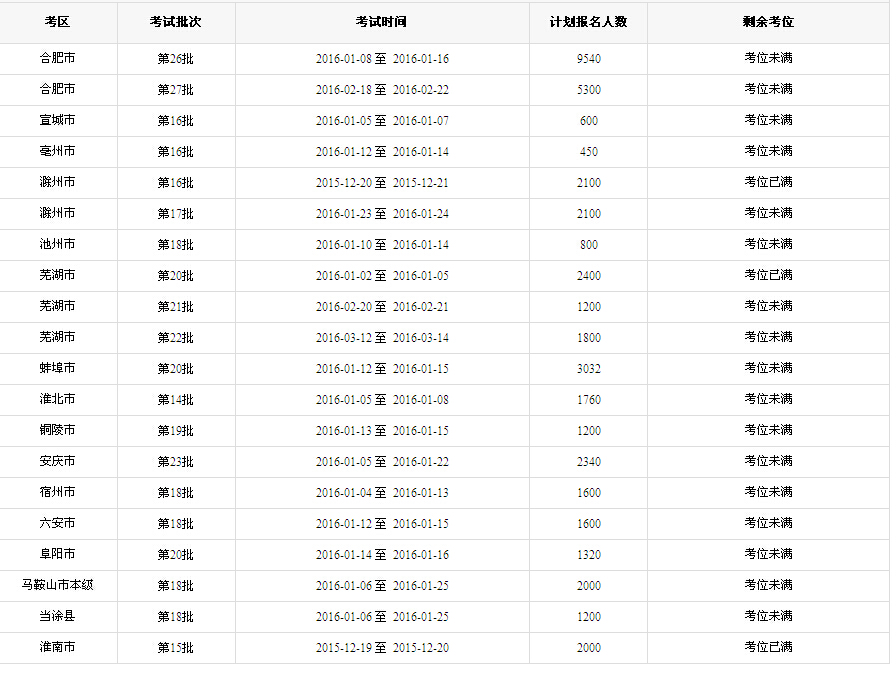The image size is (896, 673).
Task: Click the 考试批次 column header
Action: (x=176, y=22)
